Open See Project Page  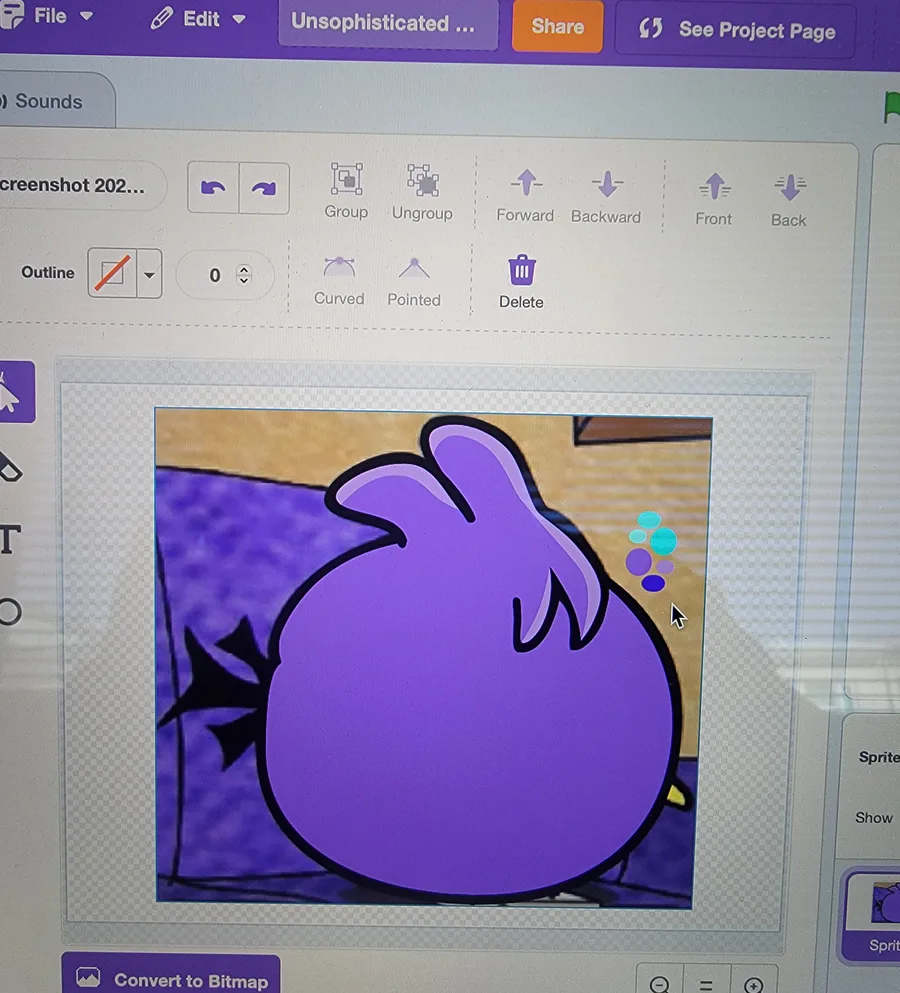pyautogui.click(x=736, y=30)
